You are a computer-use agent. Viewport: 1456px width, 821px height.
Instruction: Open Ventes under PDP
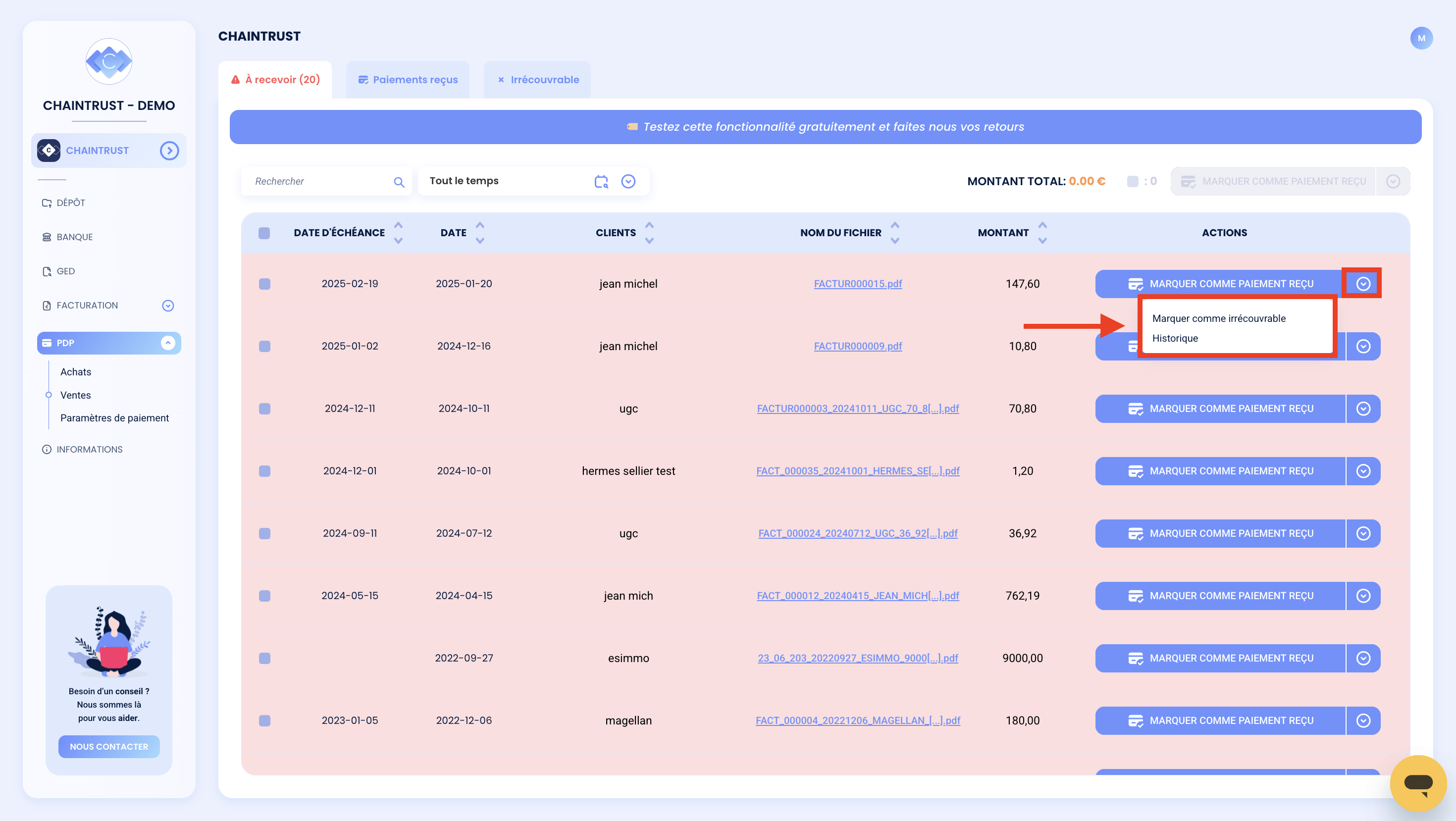click(x=75, y=395)
